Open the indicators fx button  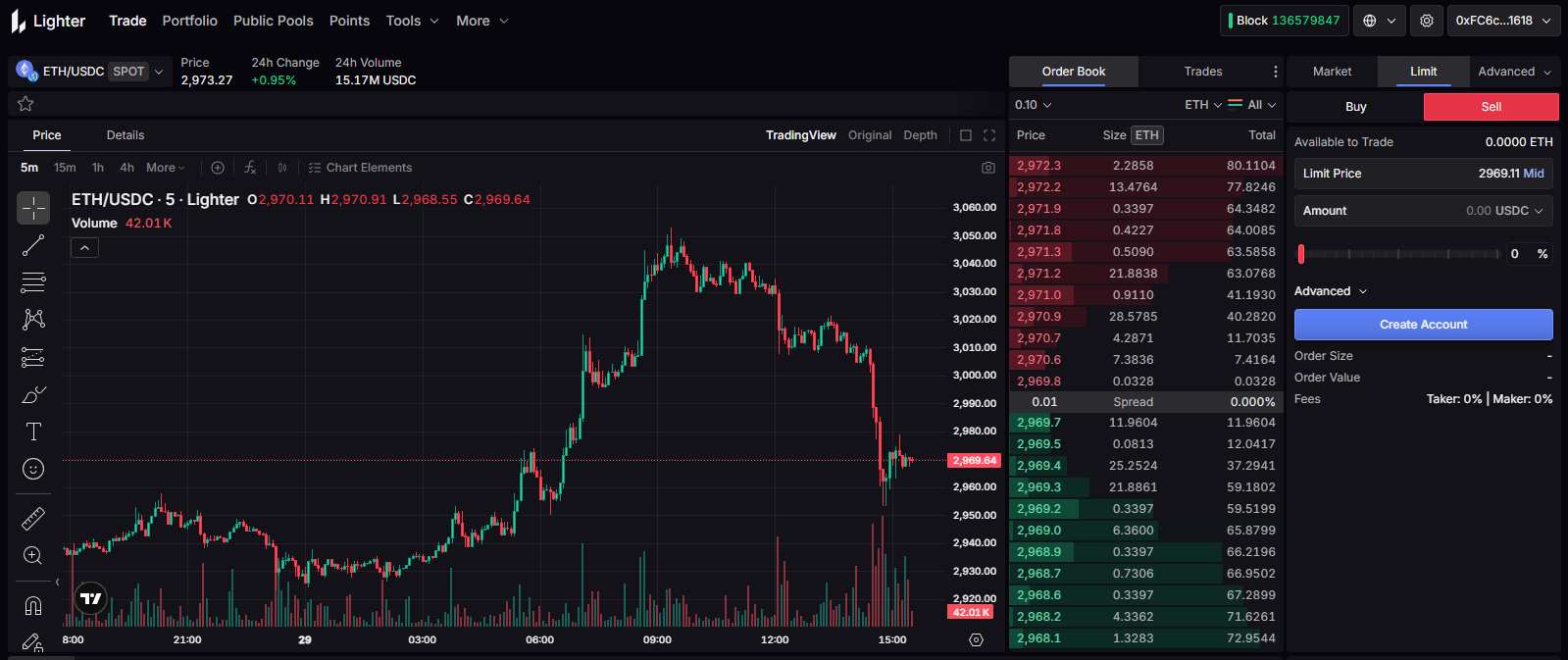coord(250,168)
